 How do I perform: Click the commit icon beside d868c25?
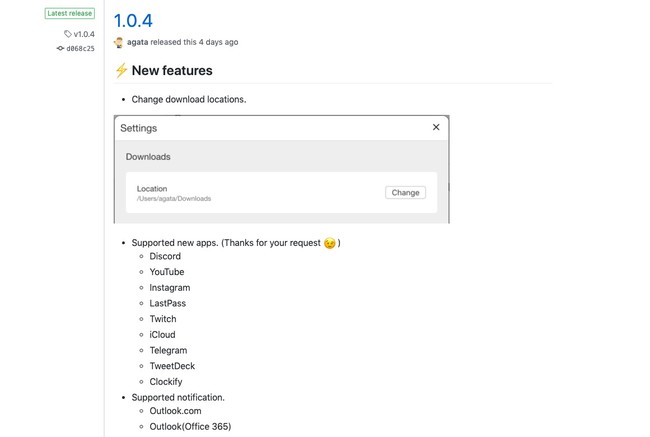tap(60, 48)
